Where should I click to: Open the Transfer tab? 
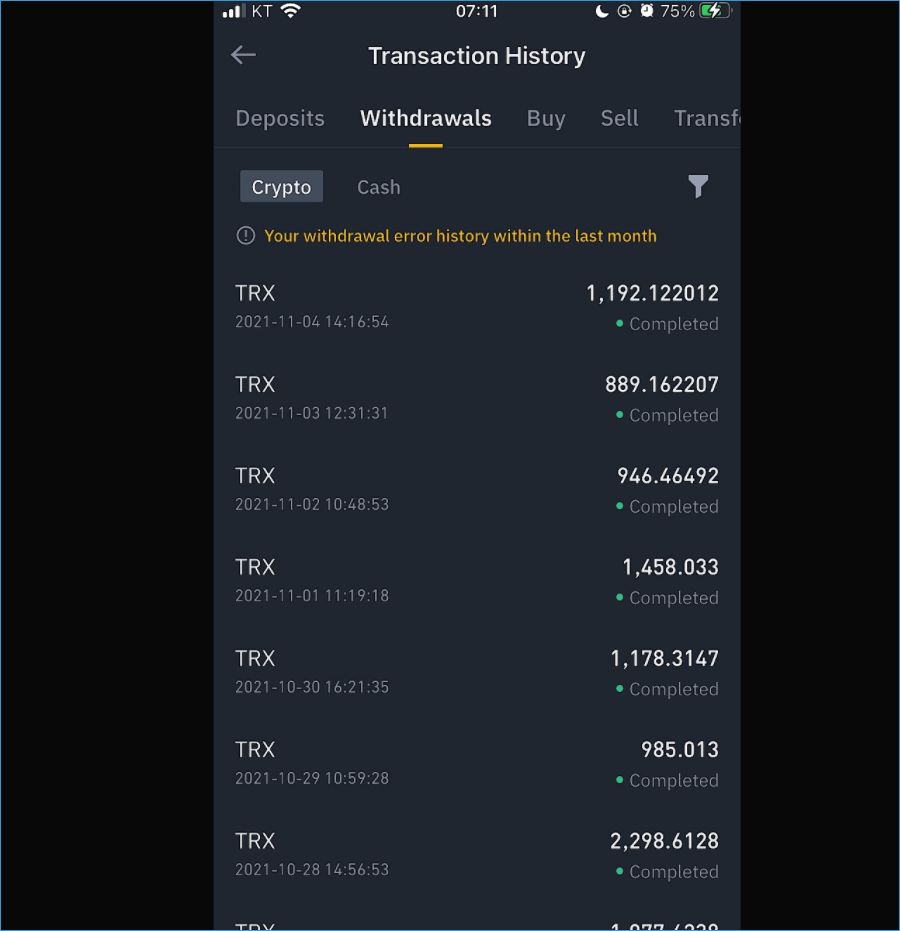click(706, 118)
